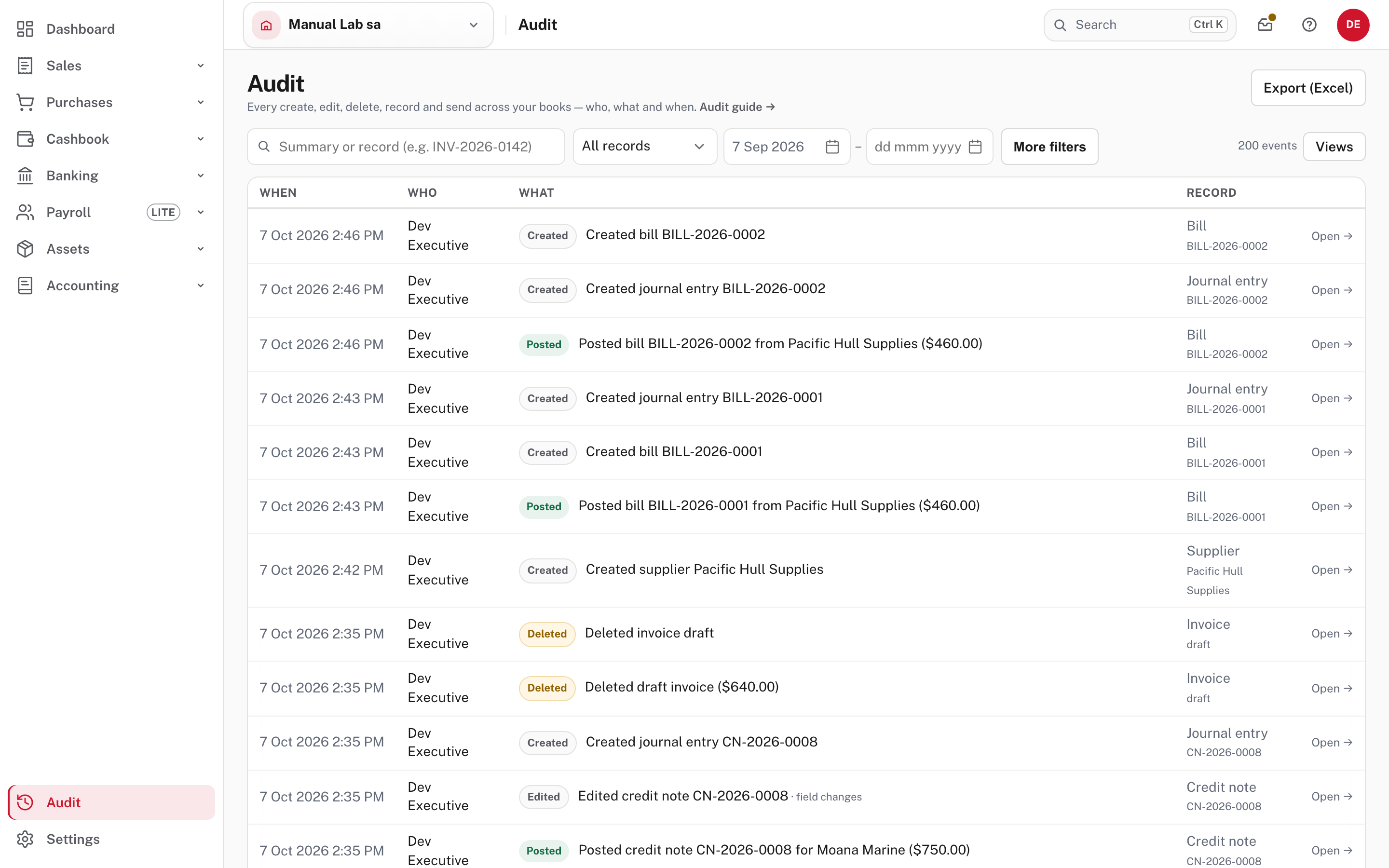Click the Posted badge for BILL-2026-0001
Screen dimensions: 1389x868
544,506
